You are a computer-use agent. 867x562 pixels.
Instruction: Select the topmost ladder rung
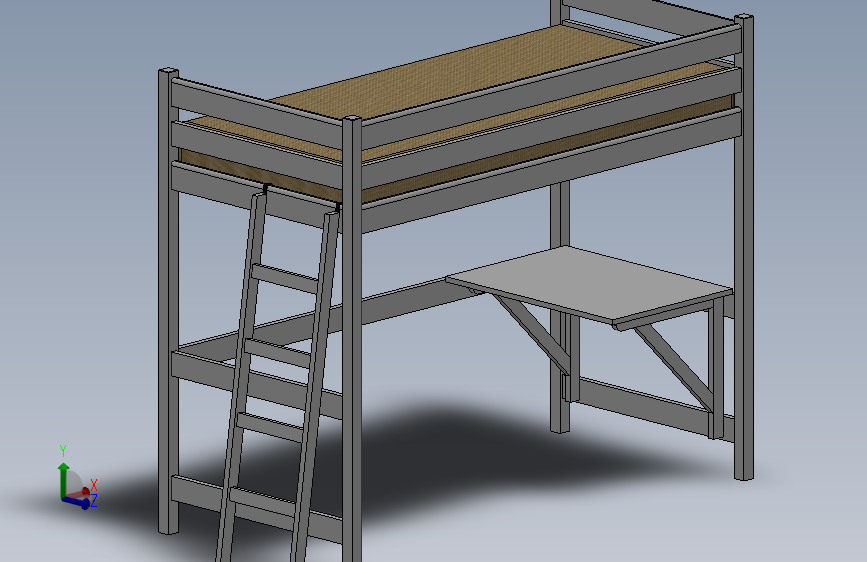tap(285, 277)
